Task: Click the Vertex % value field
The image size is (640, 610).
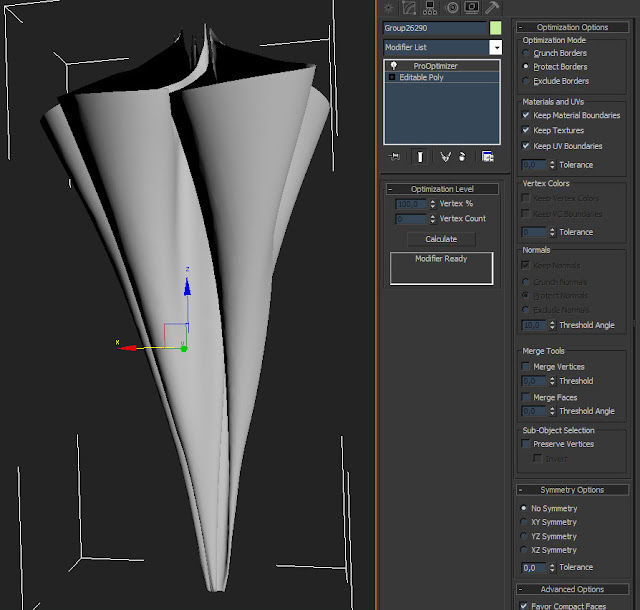Action: pyautogui.click(x=411, y=204)
